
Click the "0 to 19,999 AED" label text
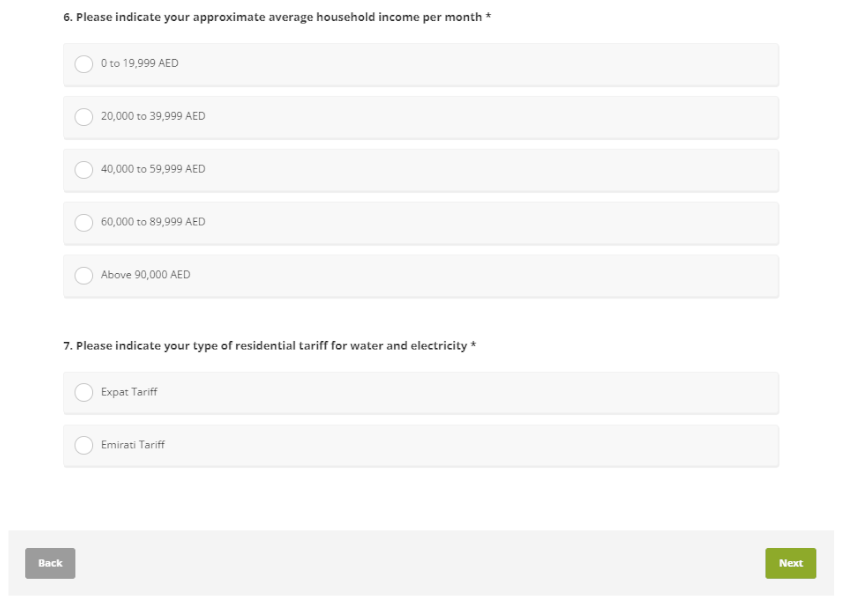(x=140, y=64)
